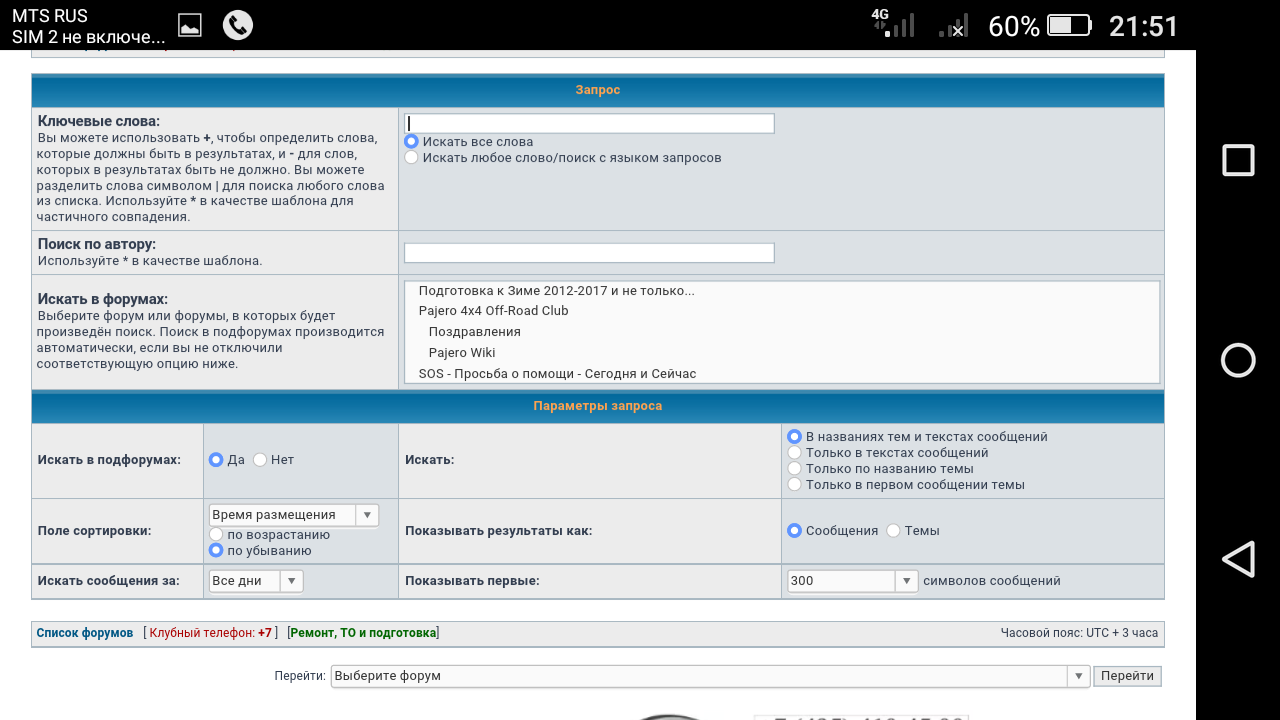
Task: Choose 'Нет' for searching in subforums
Action: pos(260,460)
